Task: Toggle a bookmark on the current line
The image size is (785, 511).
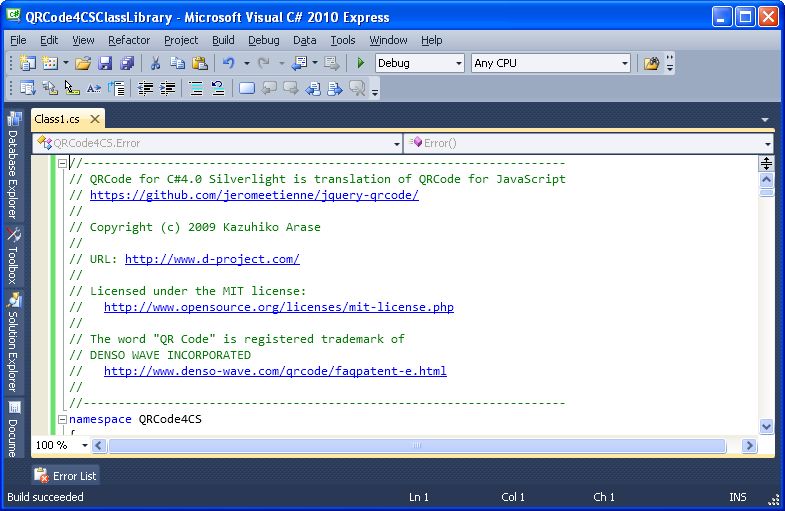Action: click(x=246, y=88)
